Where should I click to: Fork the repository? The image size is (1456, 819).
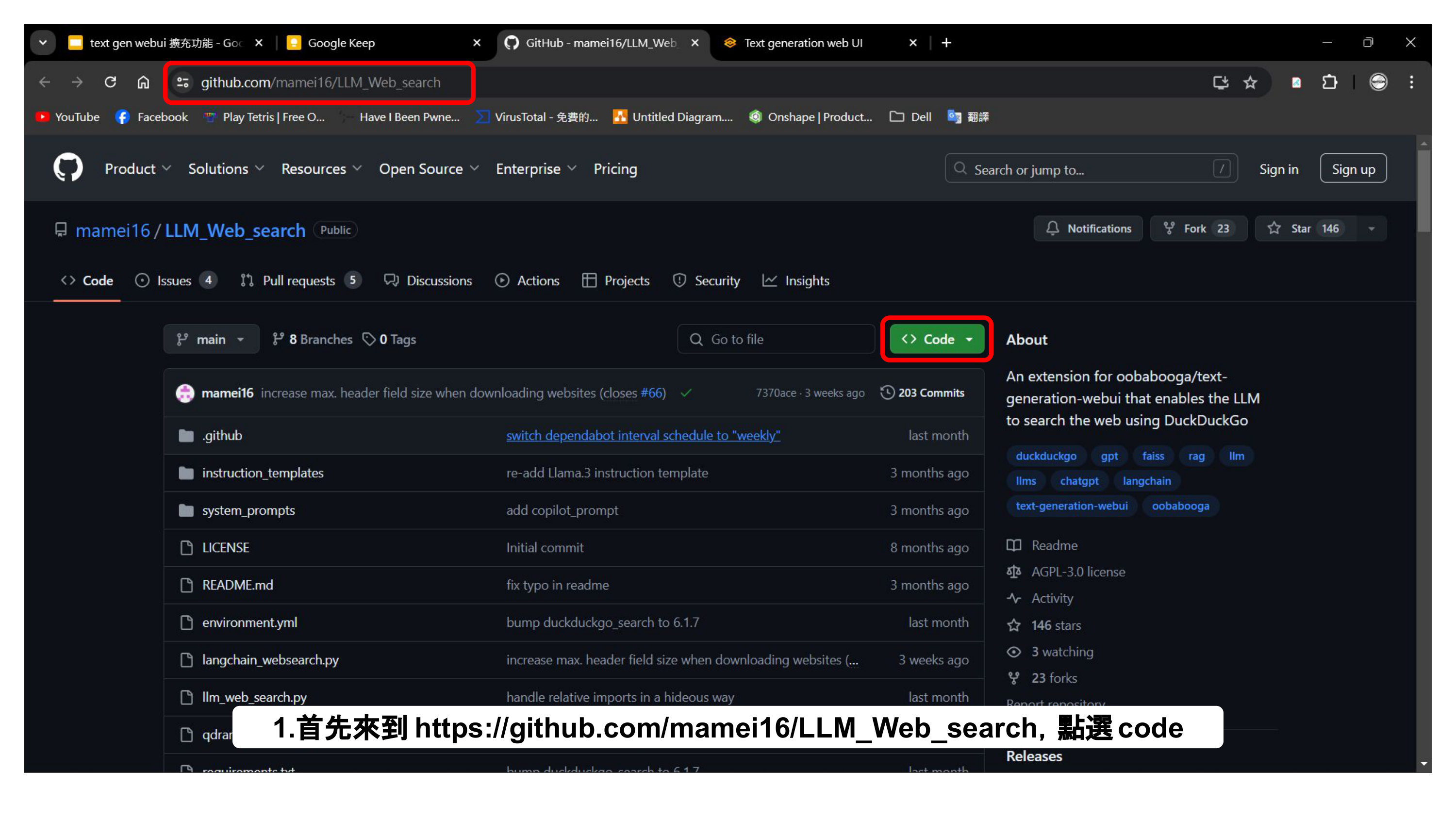coord(1198,229)
